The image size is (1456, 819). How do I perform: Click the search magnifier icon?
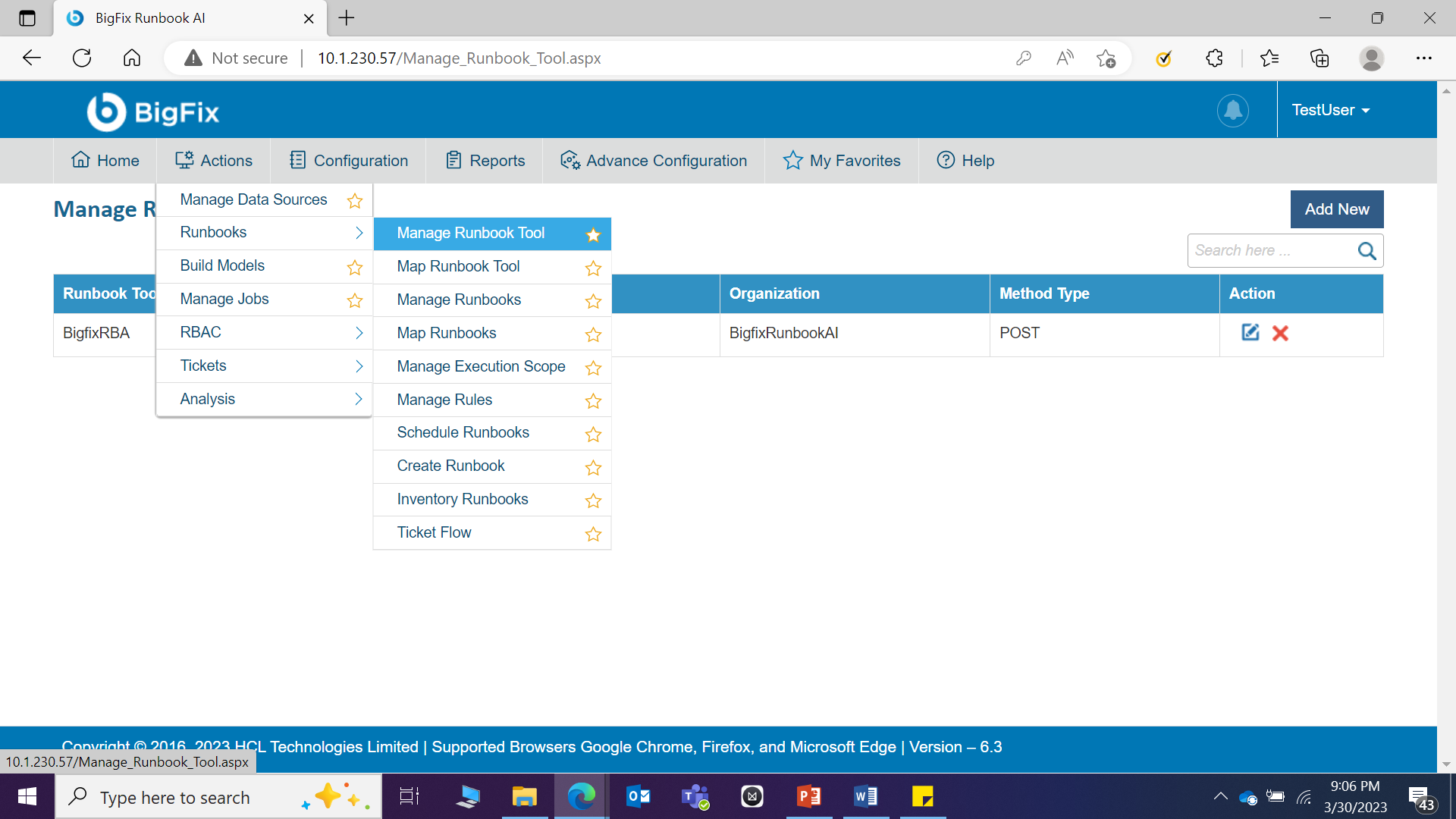pyautogui.click(x=1367, y=251)
